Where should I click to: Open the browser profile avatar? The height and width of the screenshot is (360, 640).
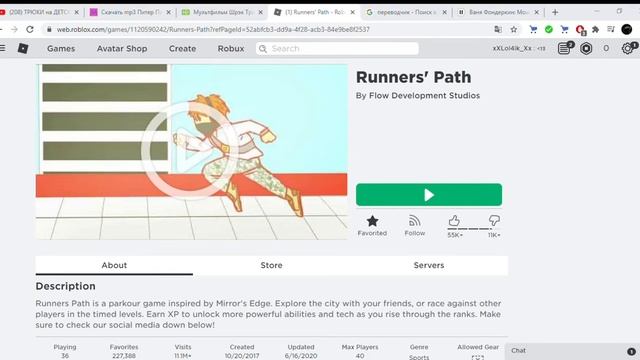[x=627, y=29]
